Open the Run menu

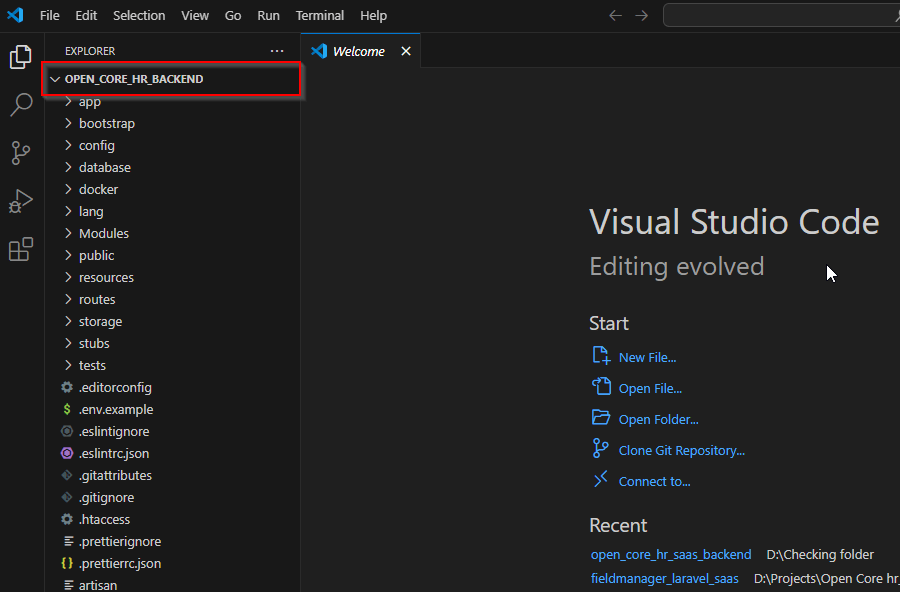[x=268, y=16]
